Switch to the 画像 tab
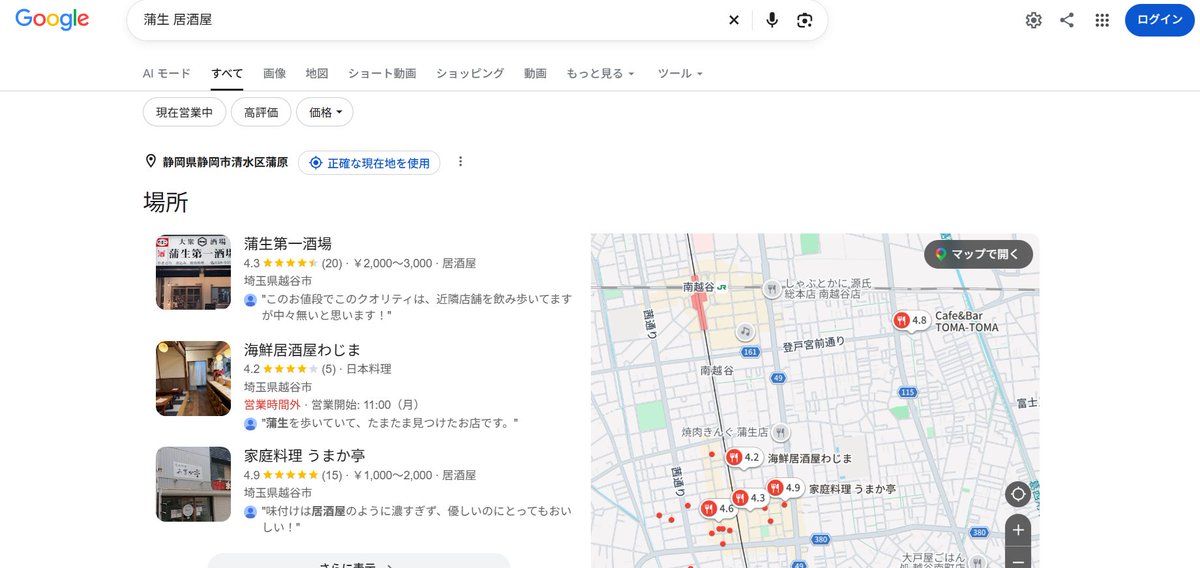1200x568 pixels. point(275,73)
